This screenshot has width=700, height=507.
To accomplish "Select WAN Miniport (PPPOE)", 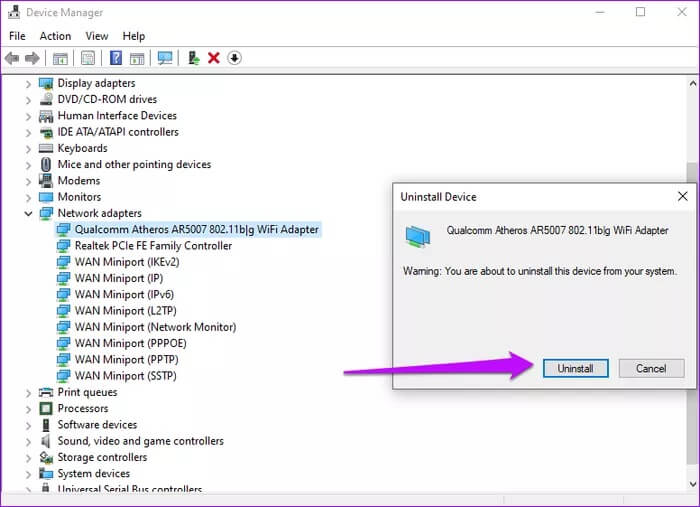I will pyautogui.click(x=130, y=343).
